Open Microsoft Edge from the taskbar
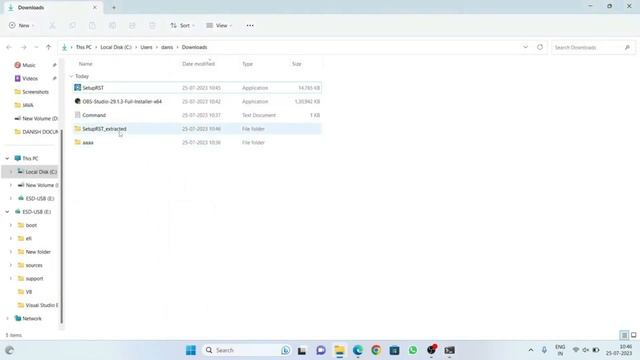The width and height of the screenshot is (640, 360). tap(358, 350)
